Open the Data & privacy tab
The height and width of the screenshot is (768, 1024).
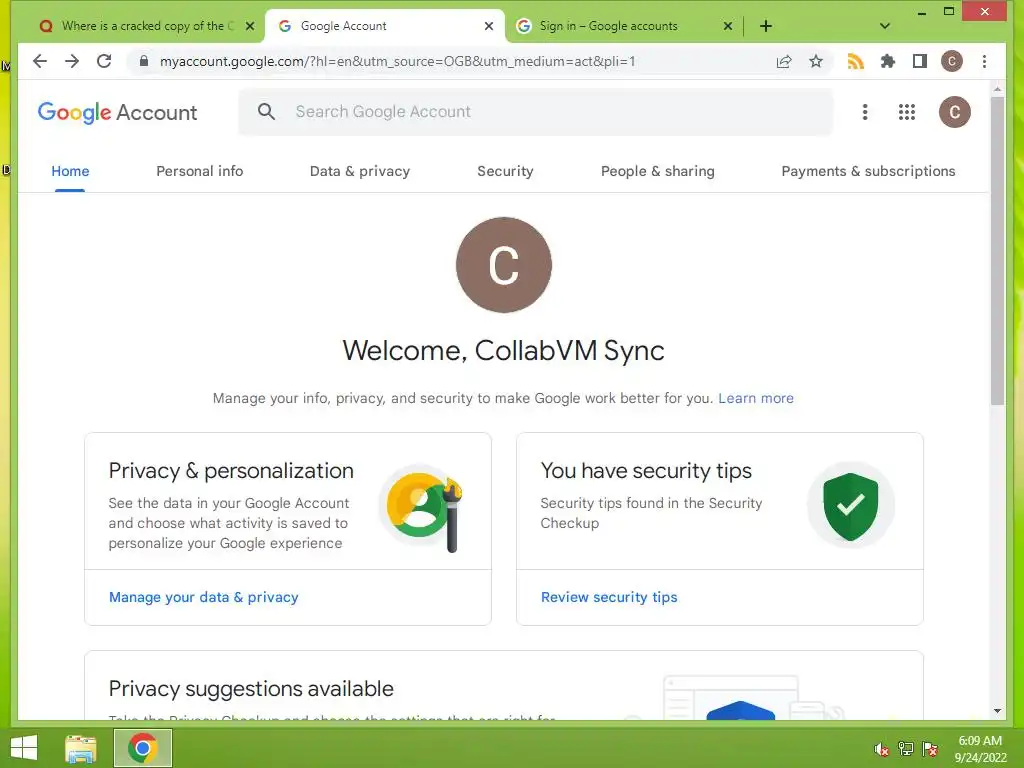pos(360,171)
